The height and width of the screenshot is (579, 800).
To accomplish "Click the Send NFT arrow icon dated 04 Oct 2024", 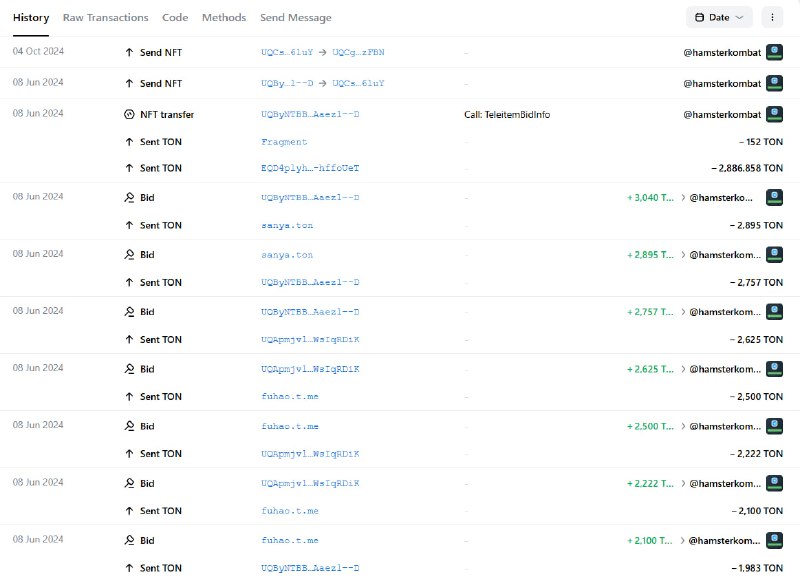I will [x=129, y=51].
